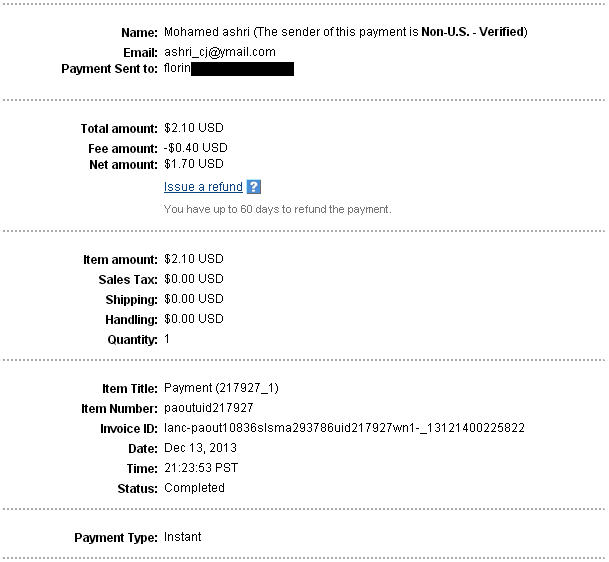Click the date Dec 13, 2013
This screenshot has height=562, width=609.
(201, 448)
